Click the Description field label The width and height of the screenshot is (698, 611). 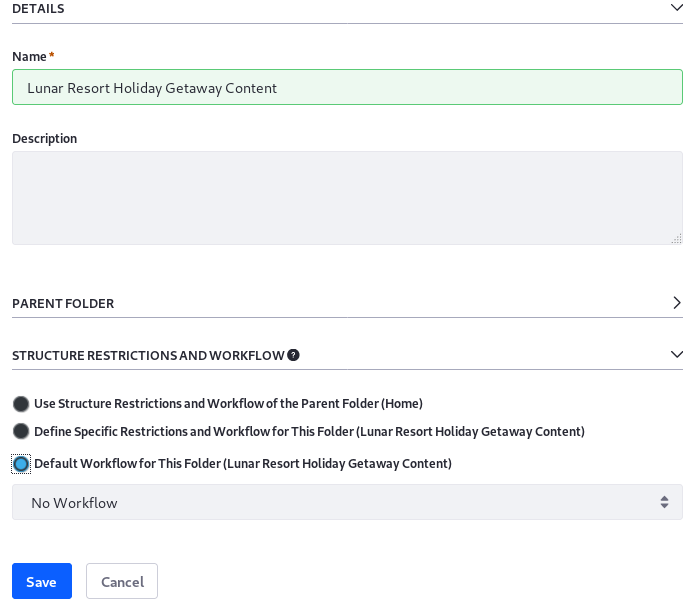[x=45, y=138]
